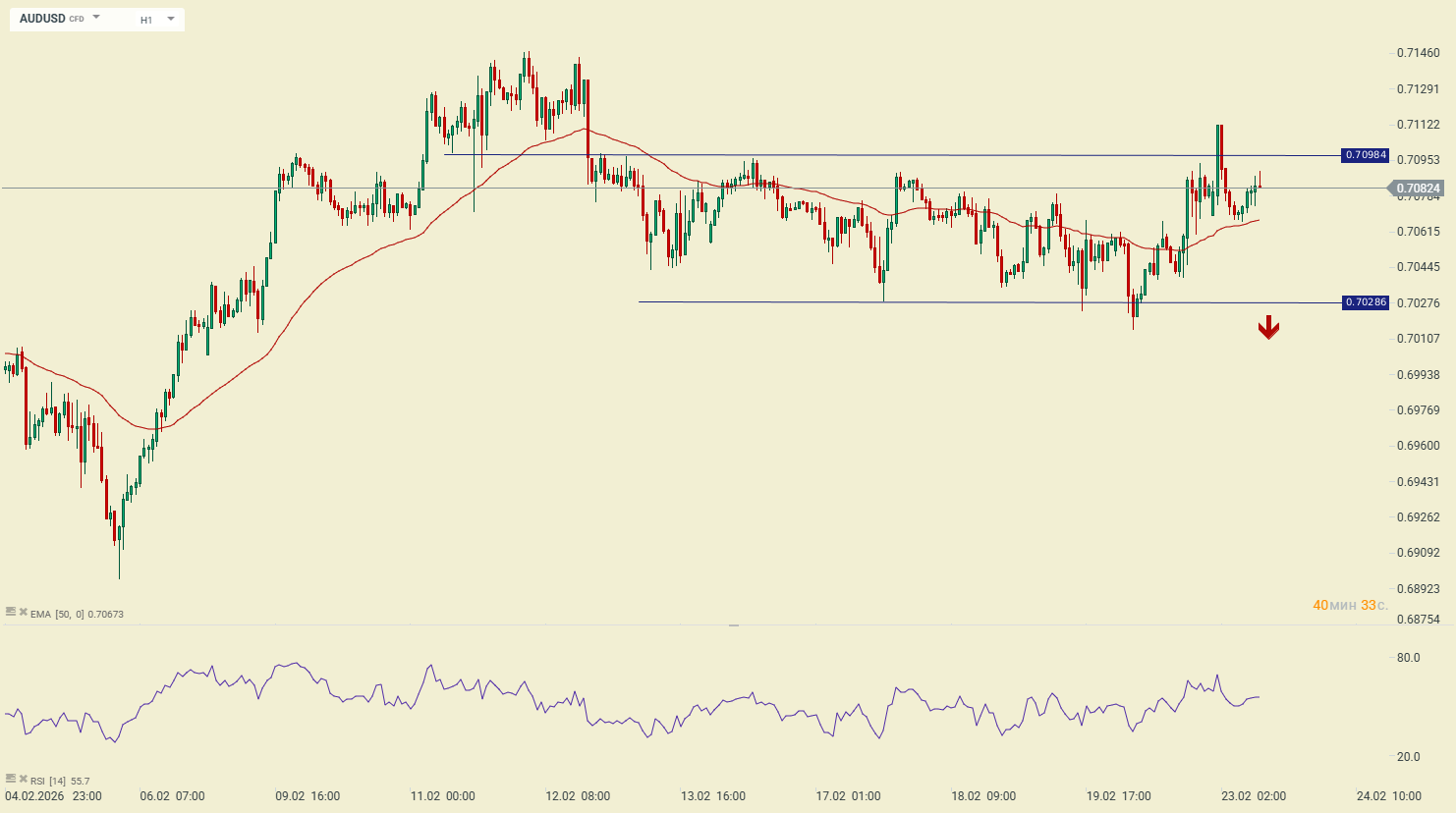Click the red down arrow marker

tap(1268, 328)
